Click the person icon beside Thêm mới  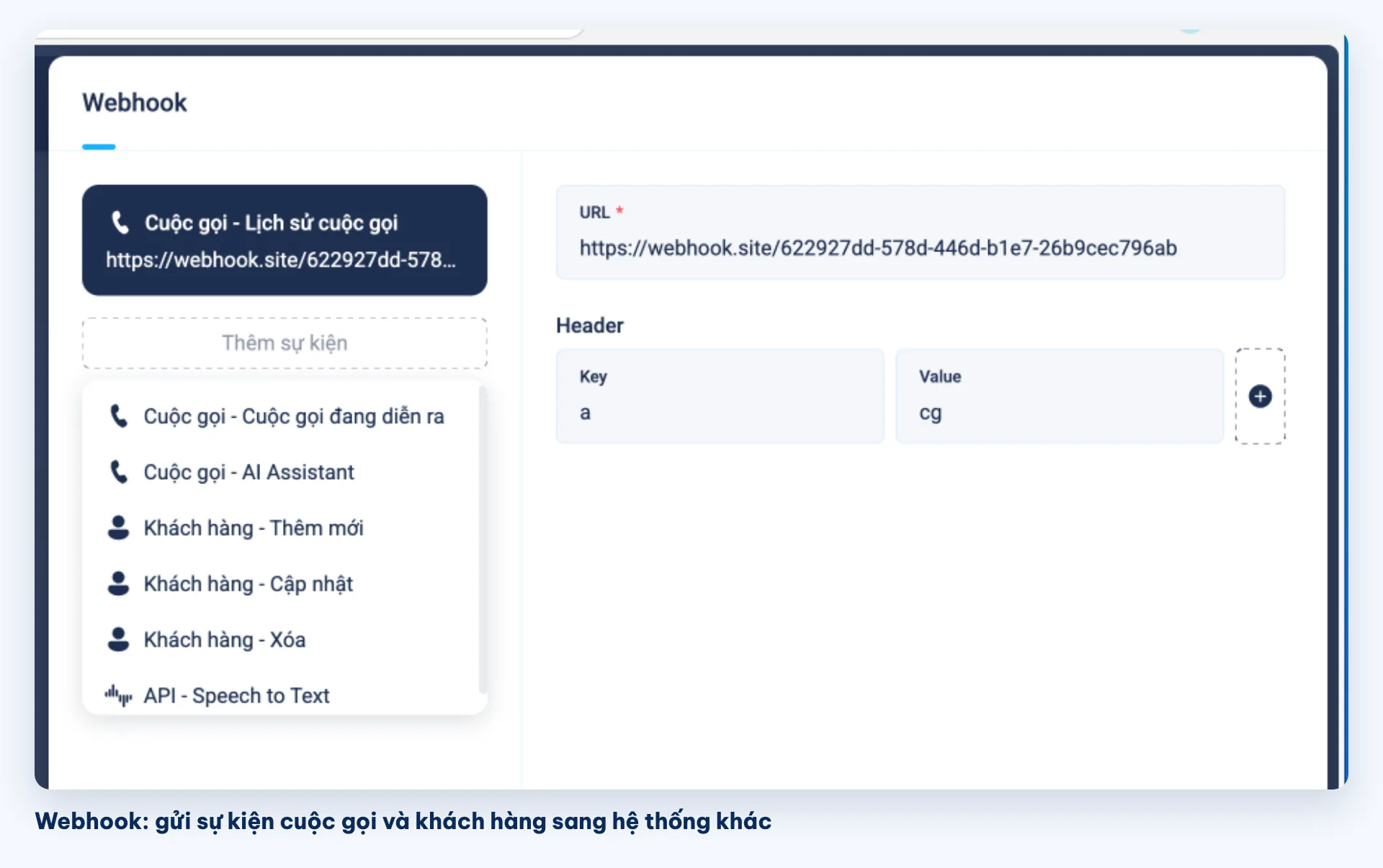(x=118, y=527)
